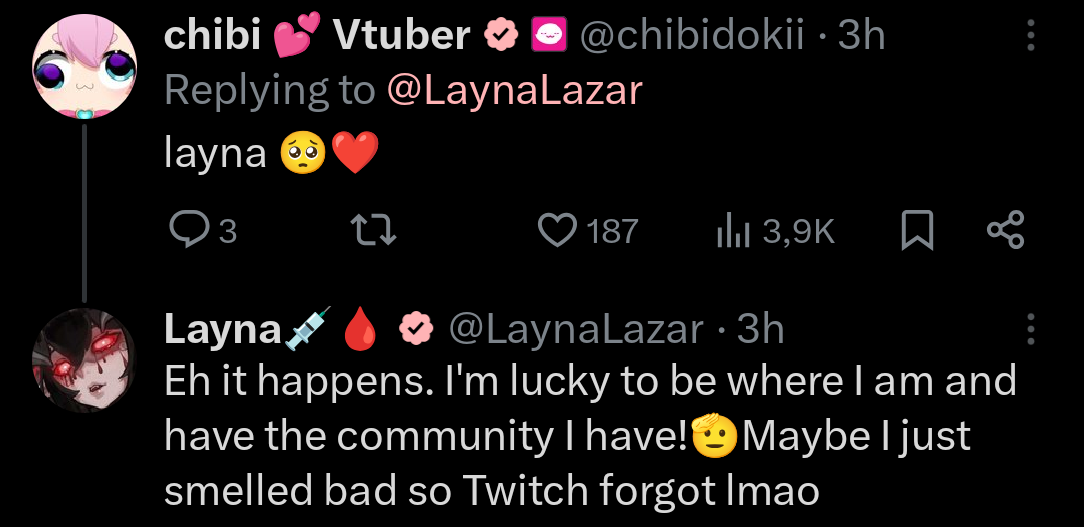Bookmark chibi's reply tweet
1084x527 pixels.
point(918,232)
